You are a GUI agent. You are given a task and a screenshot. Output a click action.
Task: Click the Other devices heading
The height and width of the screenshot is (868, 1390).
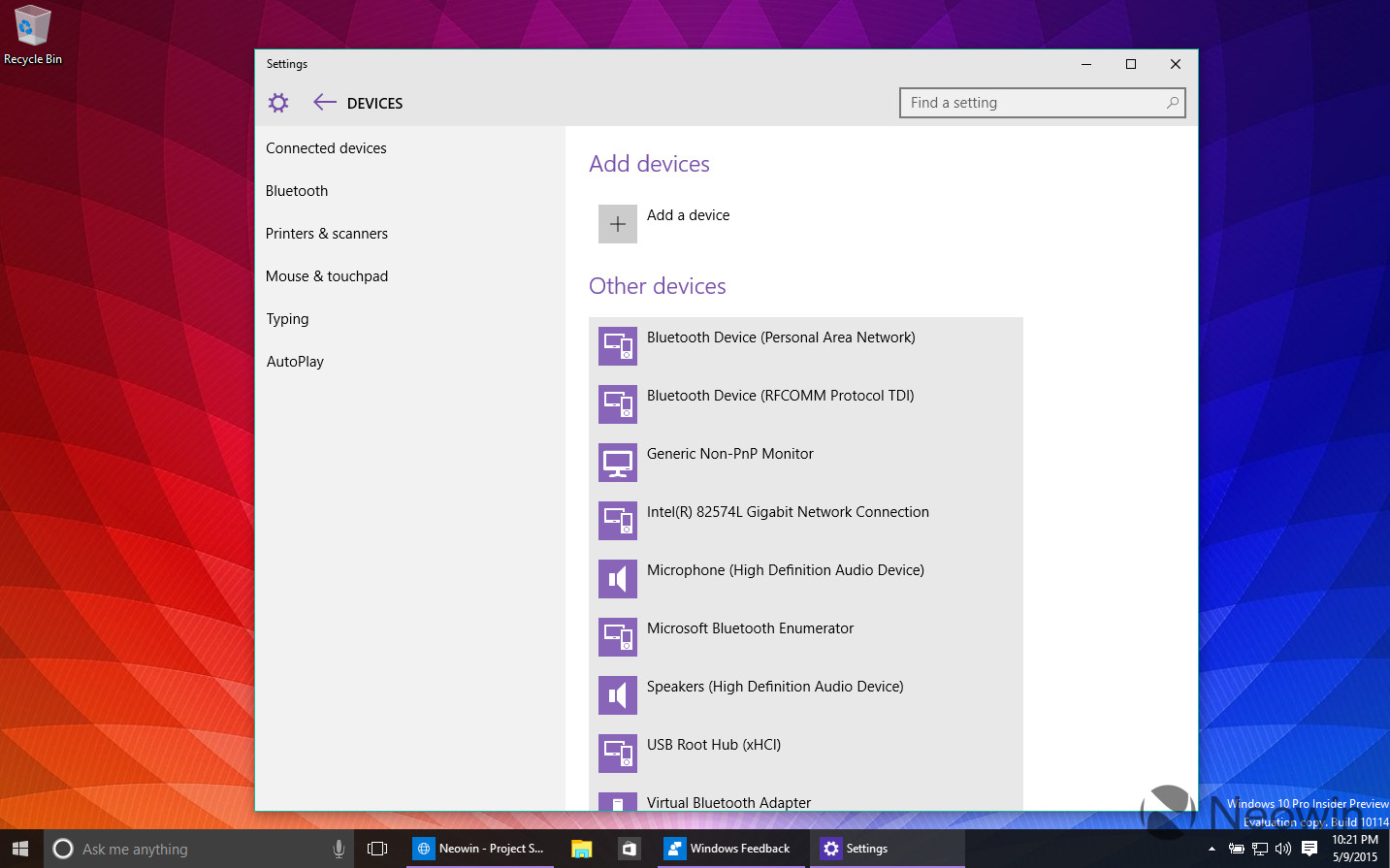click(x=657, y=286)
